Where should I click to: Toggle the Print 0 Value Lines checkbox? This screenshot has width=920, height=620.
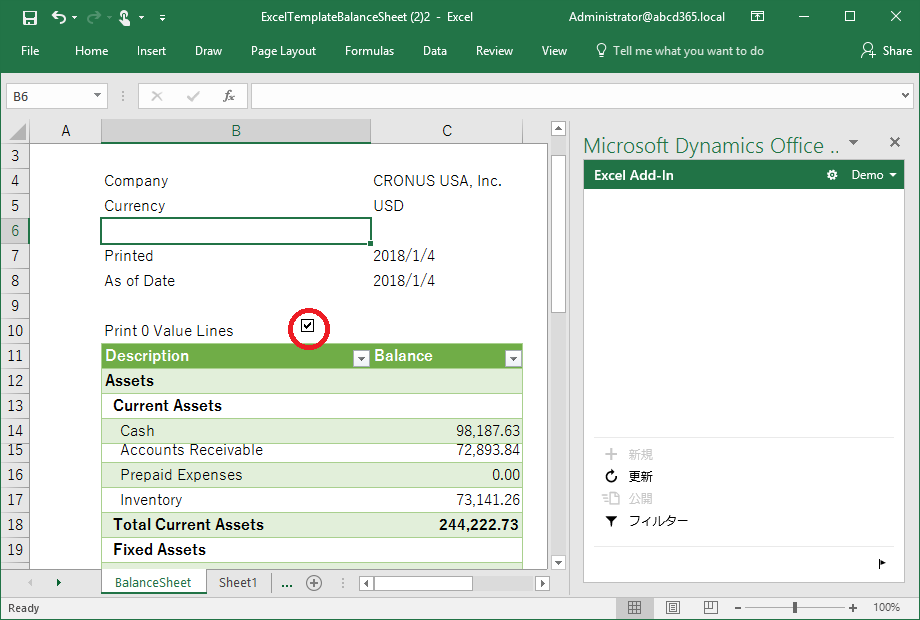307,326
